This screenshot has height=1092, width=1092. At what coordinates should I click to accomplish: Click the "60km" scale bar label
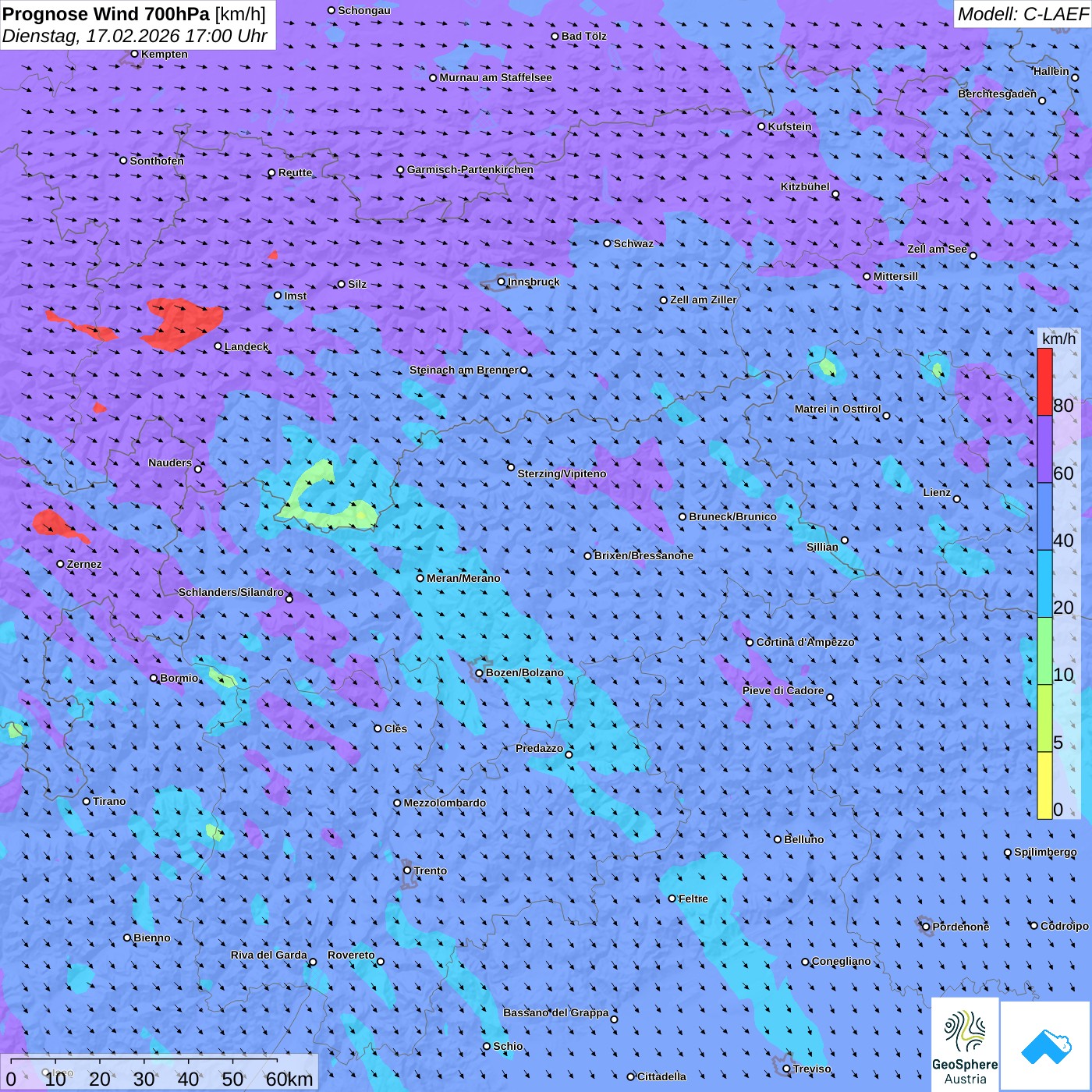tap(289, 1079)
